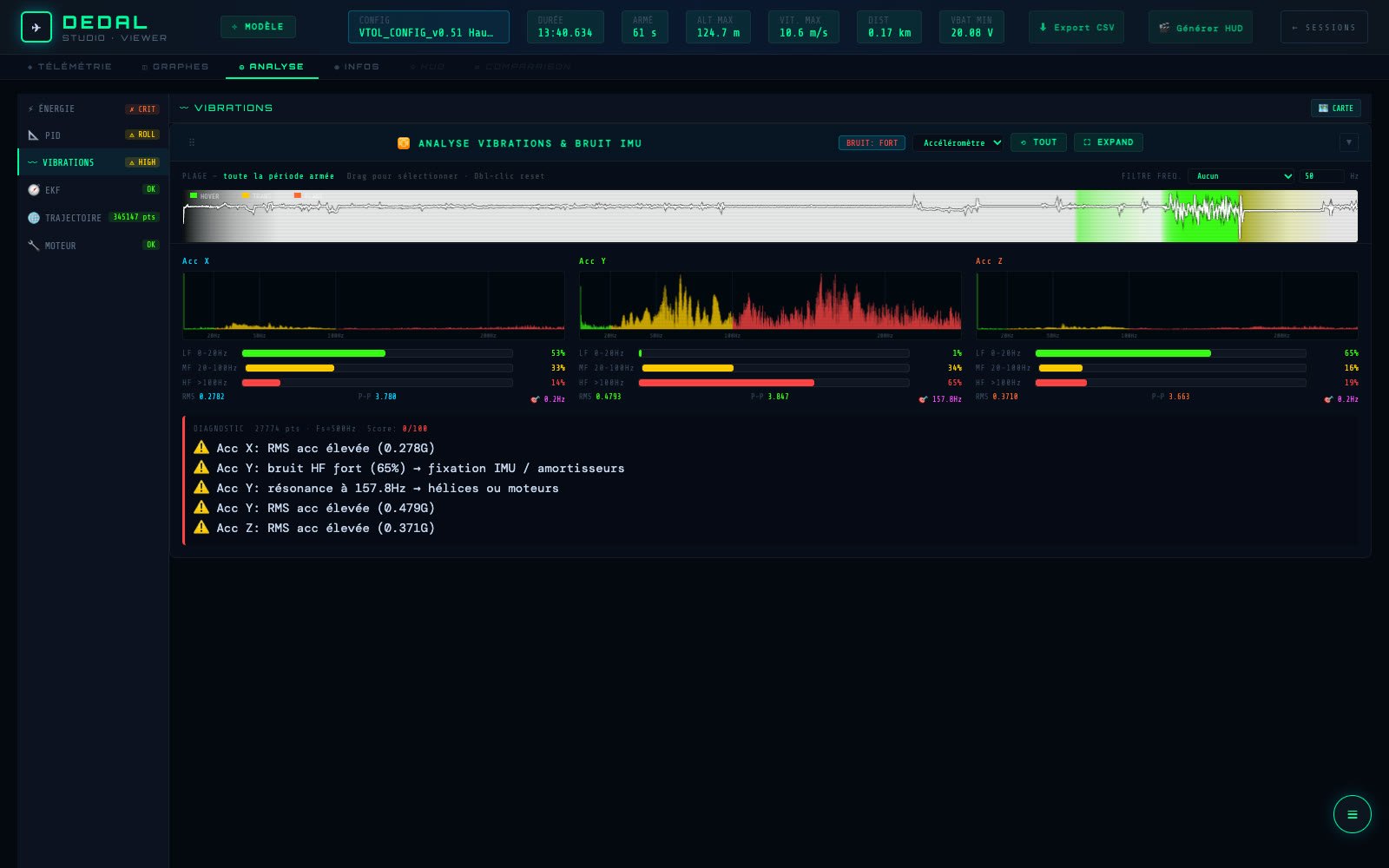This screenshot has width=1389, height=868.
Task: Switch to the Graphes tab
Action: pos(175,67)
